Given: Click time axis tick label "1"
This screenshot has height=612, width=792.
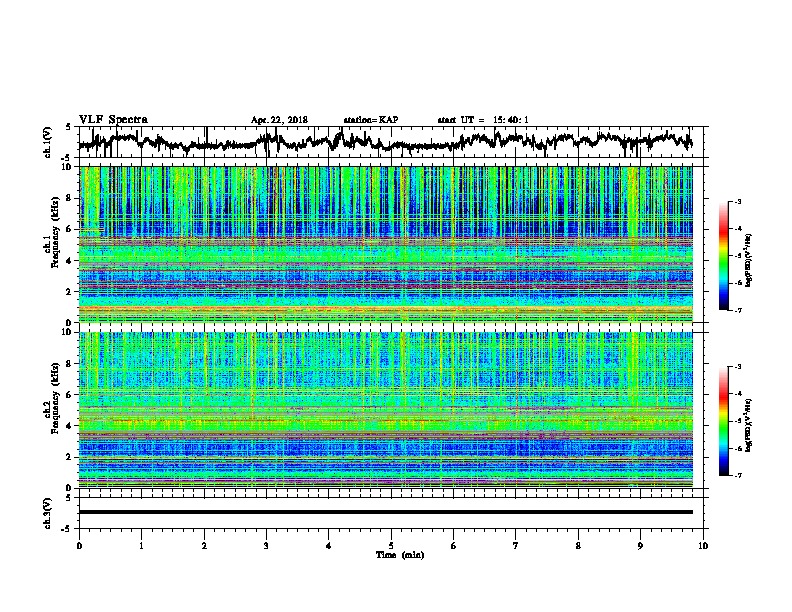Looking at the screenshot, I should pos(141,546).
